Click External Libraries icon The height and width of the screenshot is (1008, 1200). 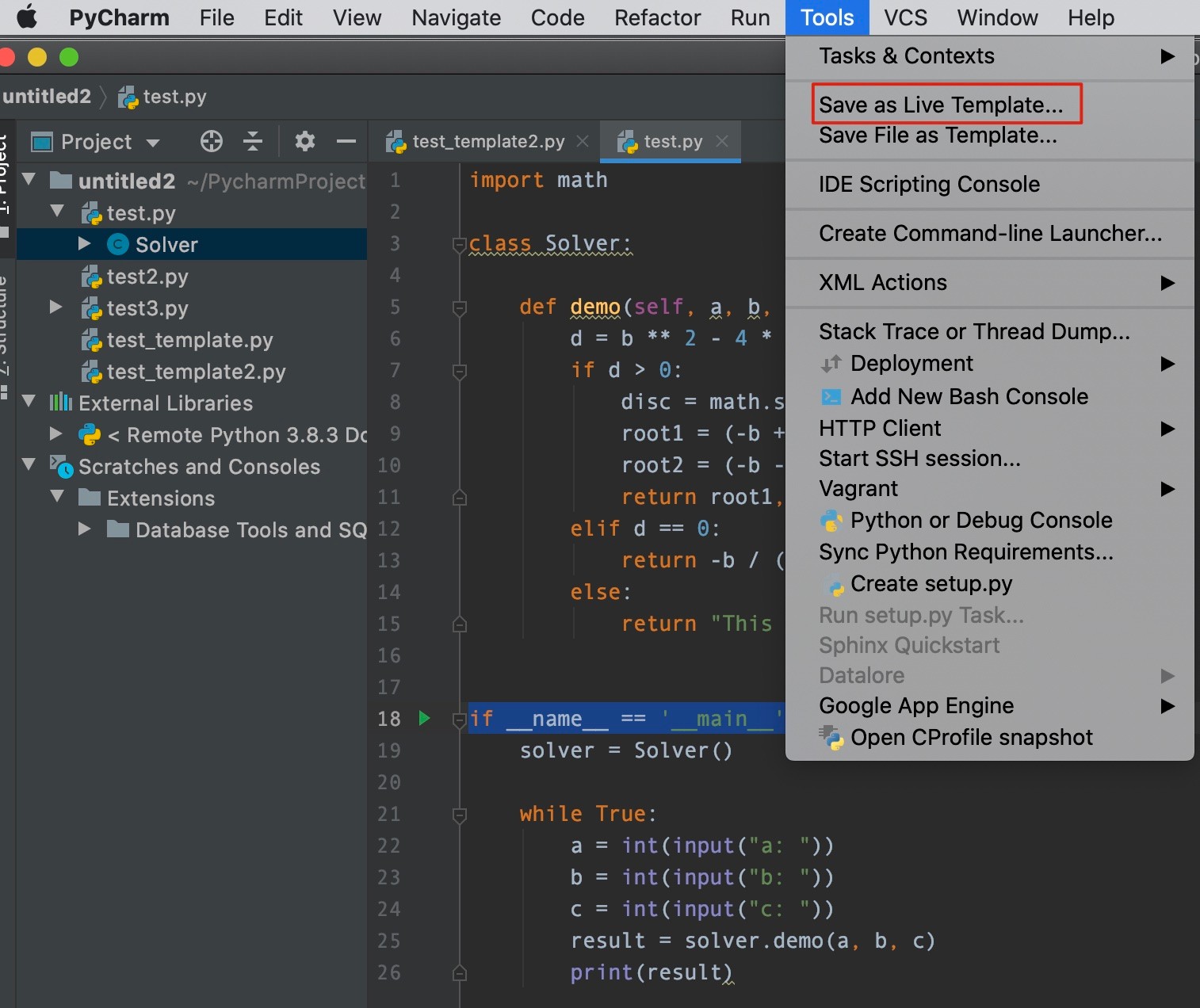click(61, 403)
